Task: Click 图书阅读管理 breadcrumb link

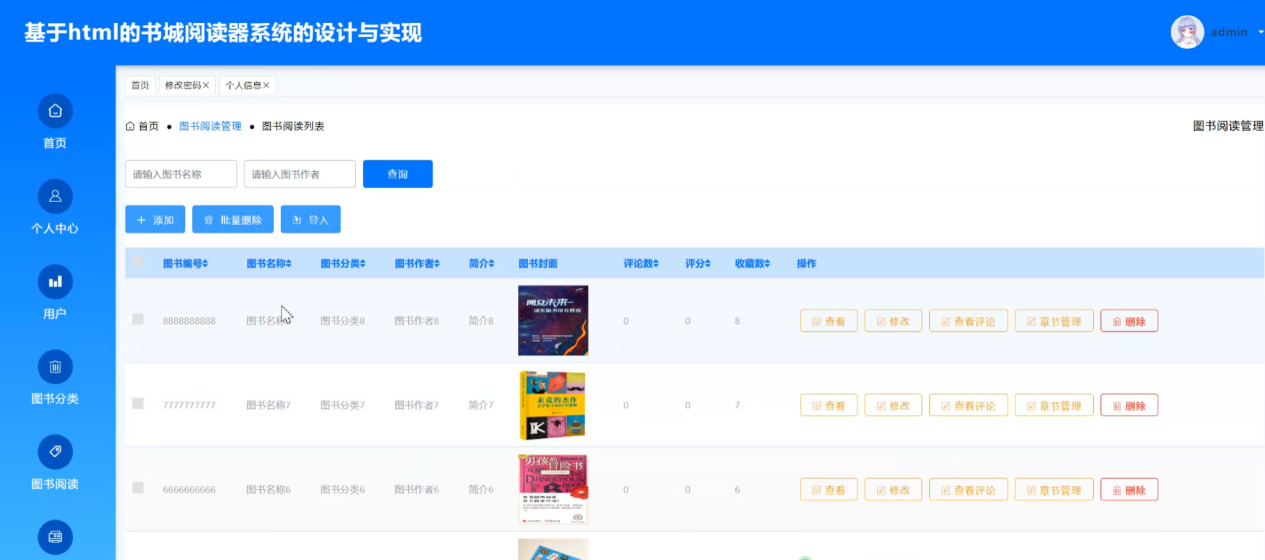Action: [x=210, y=126]
